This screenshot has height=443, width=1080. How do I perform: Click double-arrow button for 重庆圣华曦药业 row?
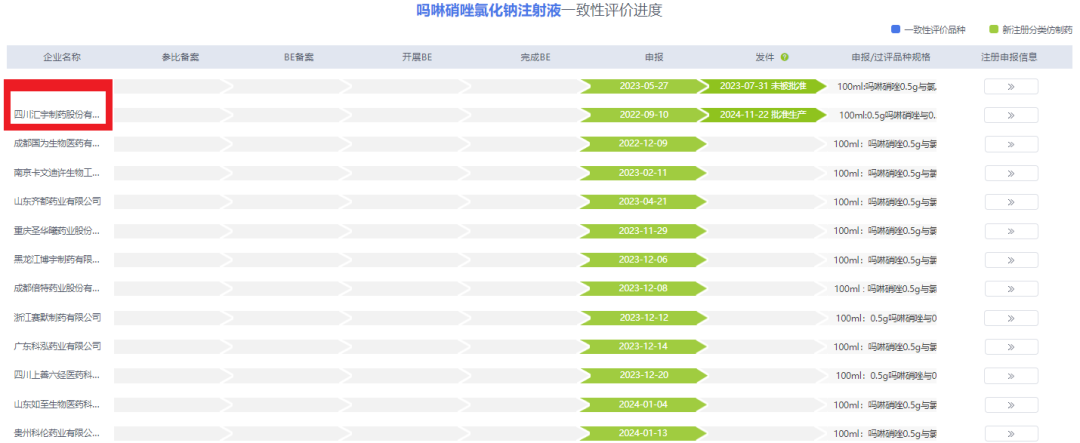point(1010,231)
